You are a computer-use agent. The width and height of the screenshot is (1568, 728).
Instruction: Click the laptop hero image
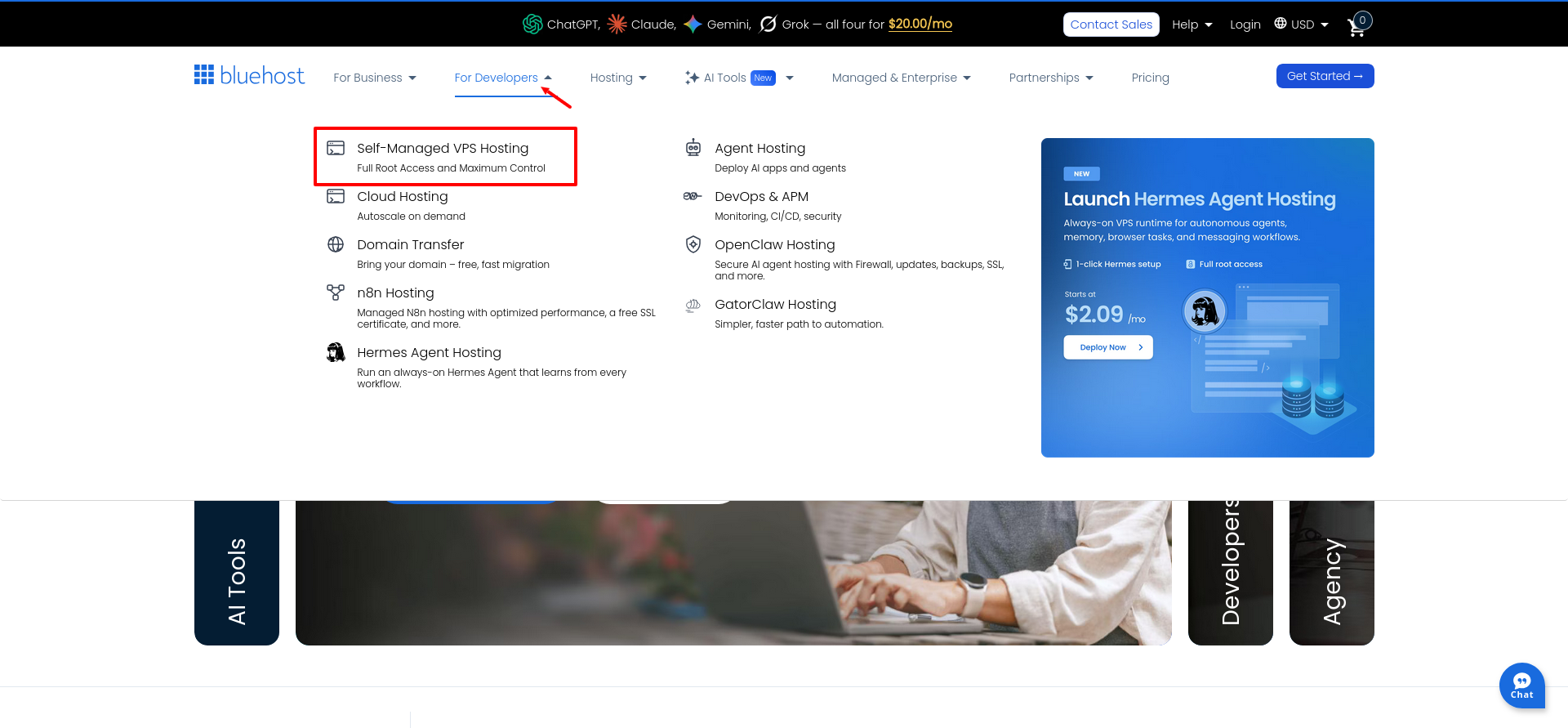tap(733, 573)
